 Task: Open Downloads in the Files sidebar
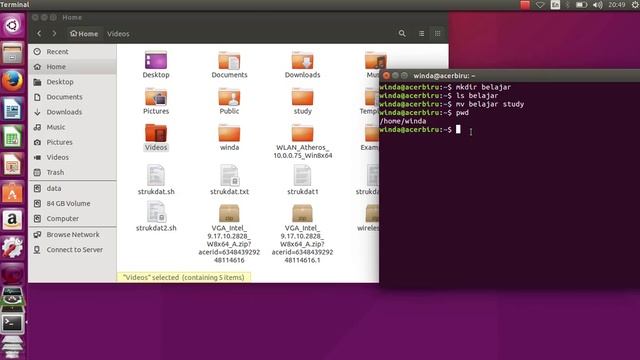pyautogui.click(x=73, y=112)
